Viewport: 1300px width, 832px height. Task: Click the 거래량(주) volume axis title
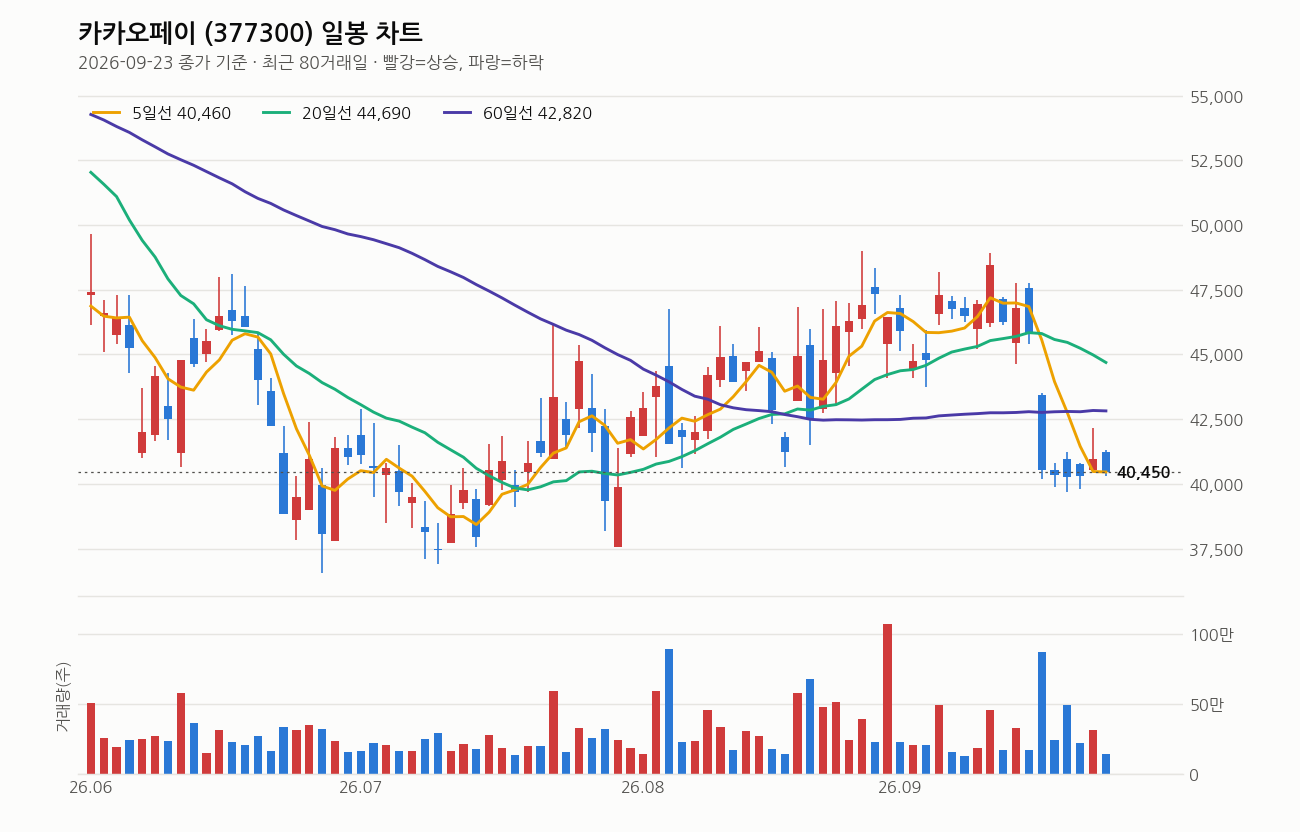click(63, 697)
